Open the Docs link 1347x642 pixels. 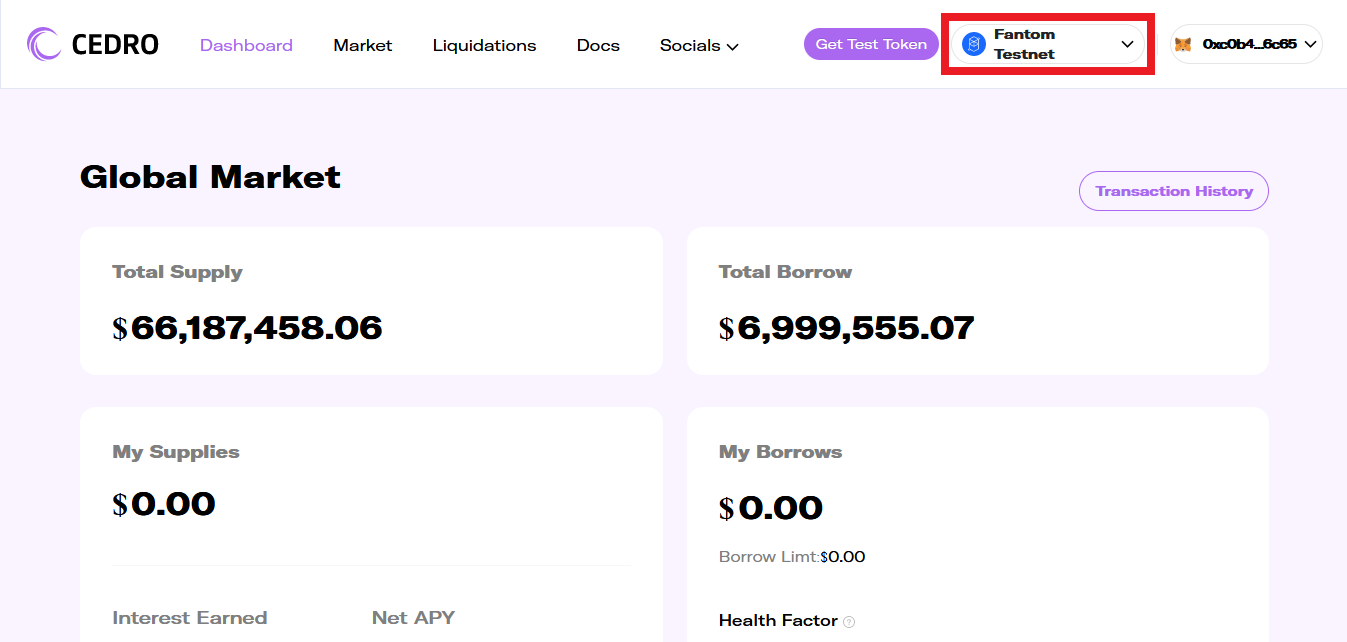pyautogui.click(x=598, y=45)
